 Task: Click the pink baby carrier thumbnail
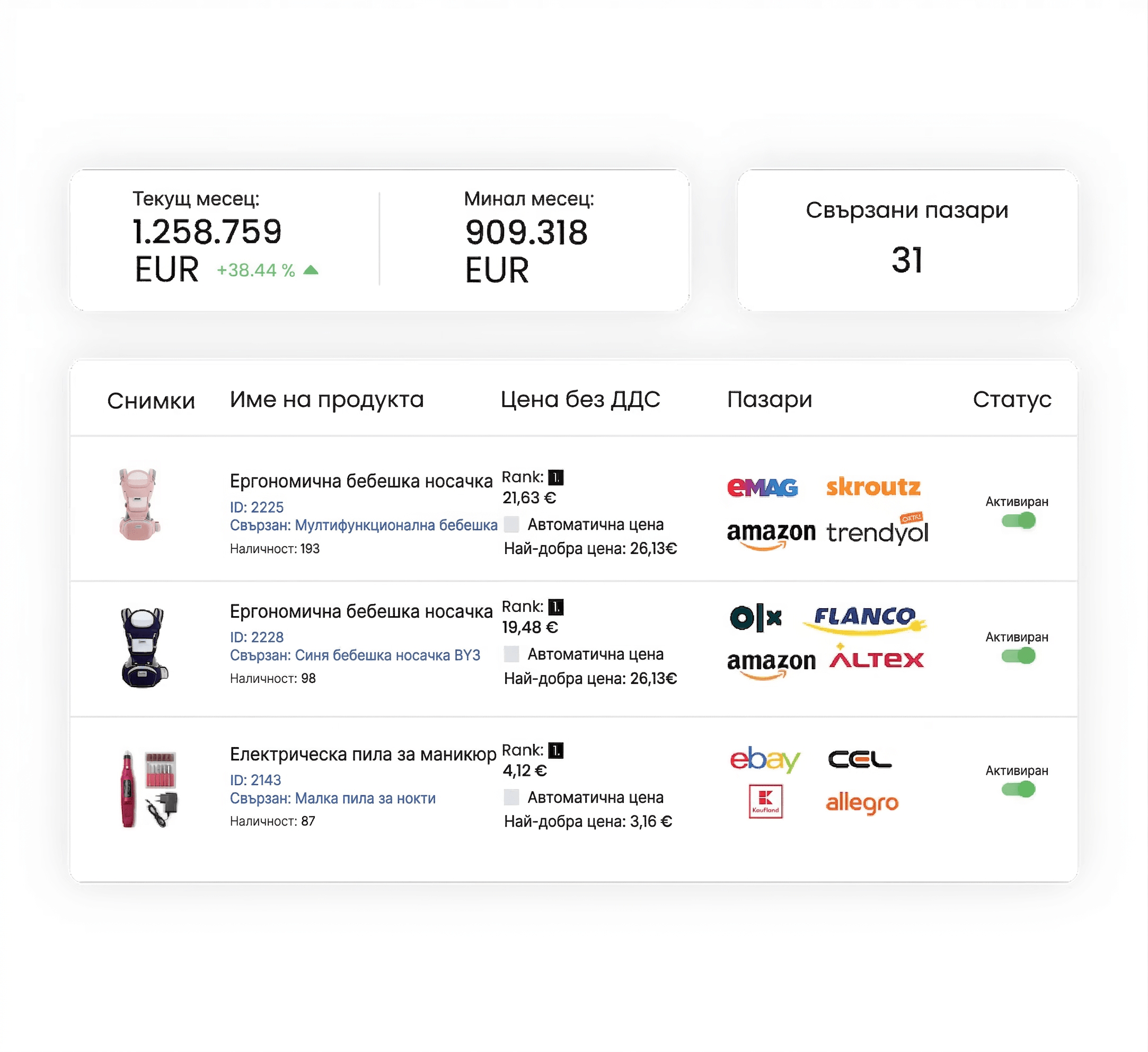tap(139, 505)
